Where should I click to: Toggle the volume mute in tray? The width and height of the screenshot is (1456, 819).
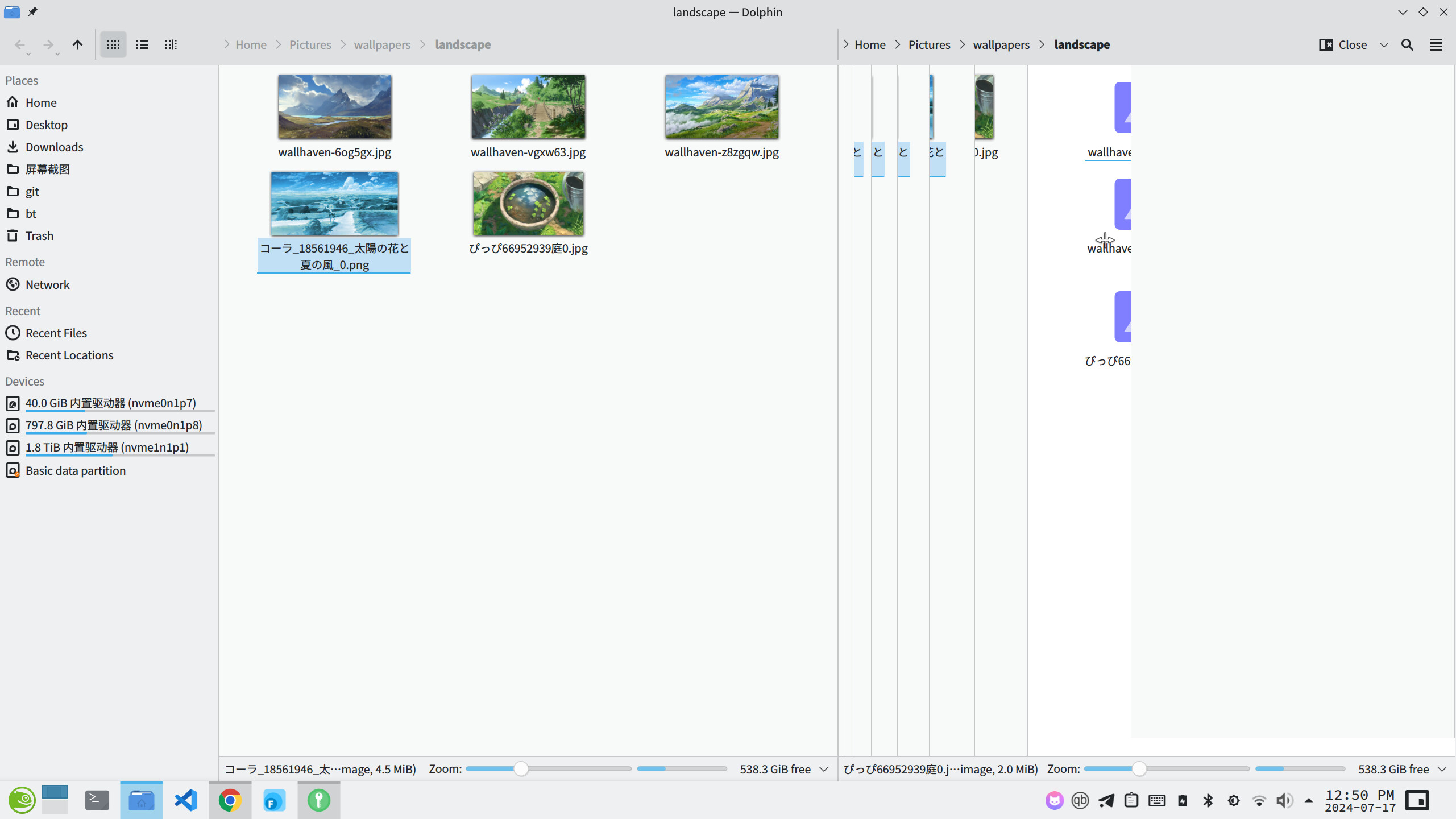point(1283,800)
